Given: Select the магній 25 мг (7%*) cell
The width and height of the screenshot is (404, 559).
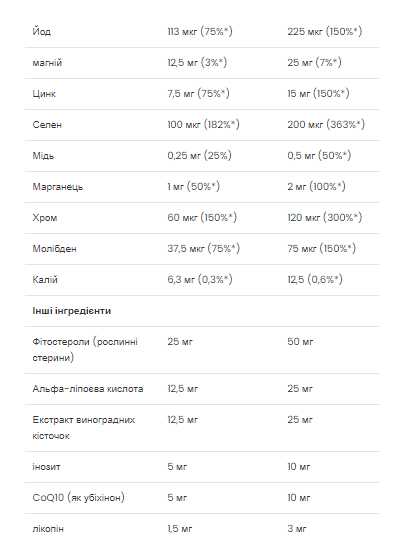Looking at the screenshot, I should (314, 62).
